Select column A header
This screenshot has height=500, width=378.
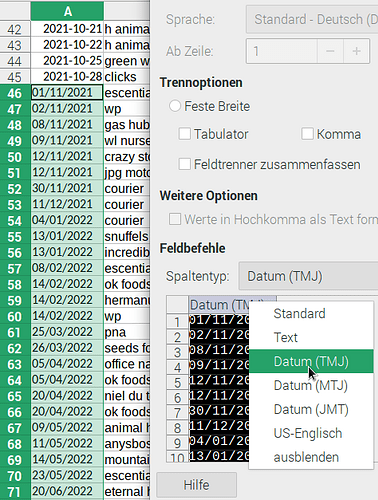tap(67, 11)
